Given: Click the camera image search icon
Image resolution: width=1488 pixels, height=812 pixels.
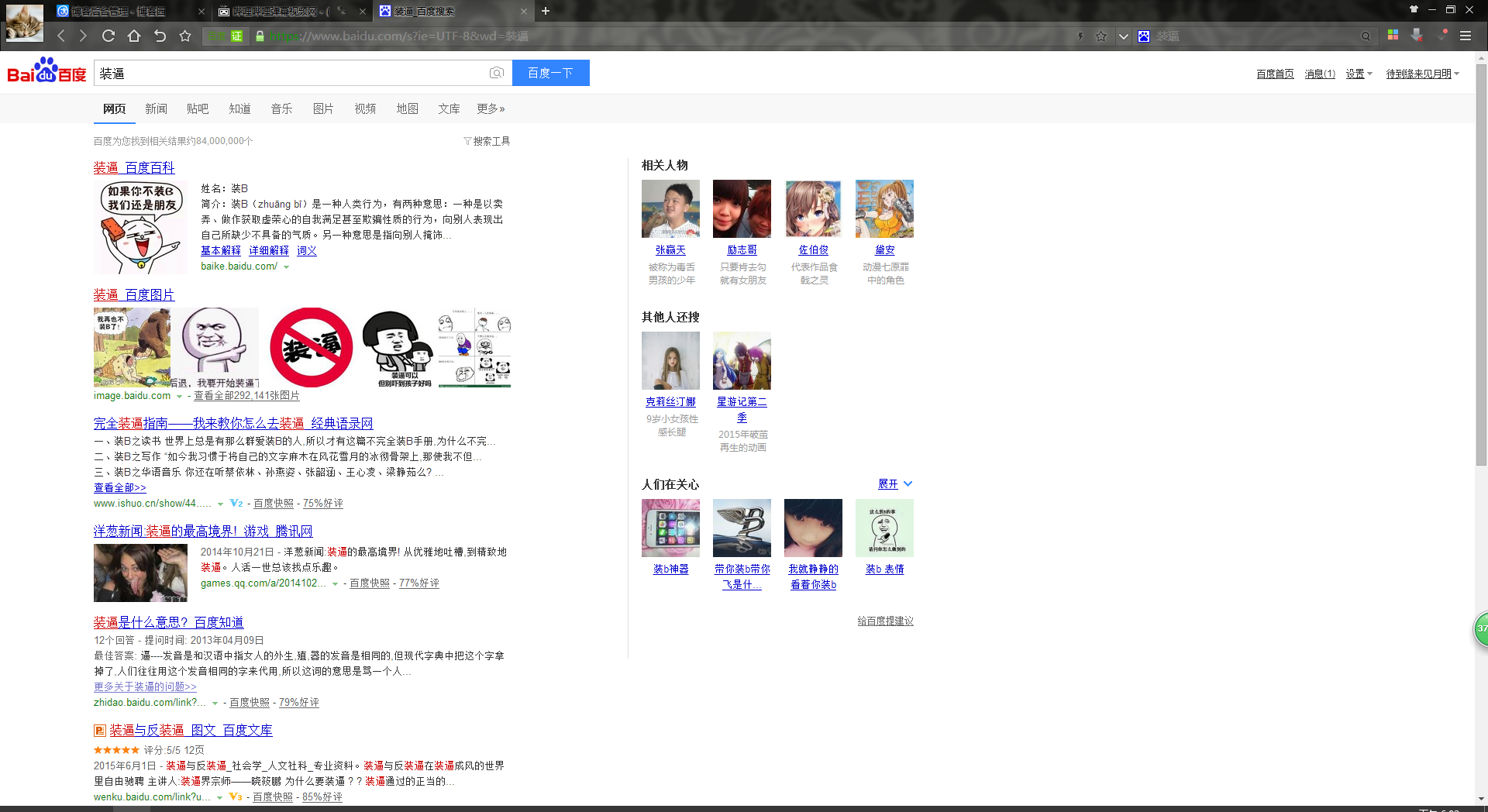Looking at the screenshot, I should 497,73.
